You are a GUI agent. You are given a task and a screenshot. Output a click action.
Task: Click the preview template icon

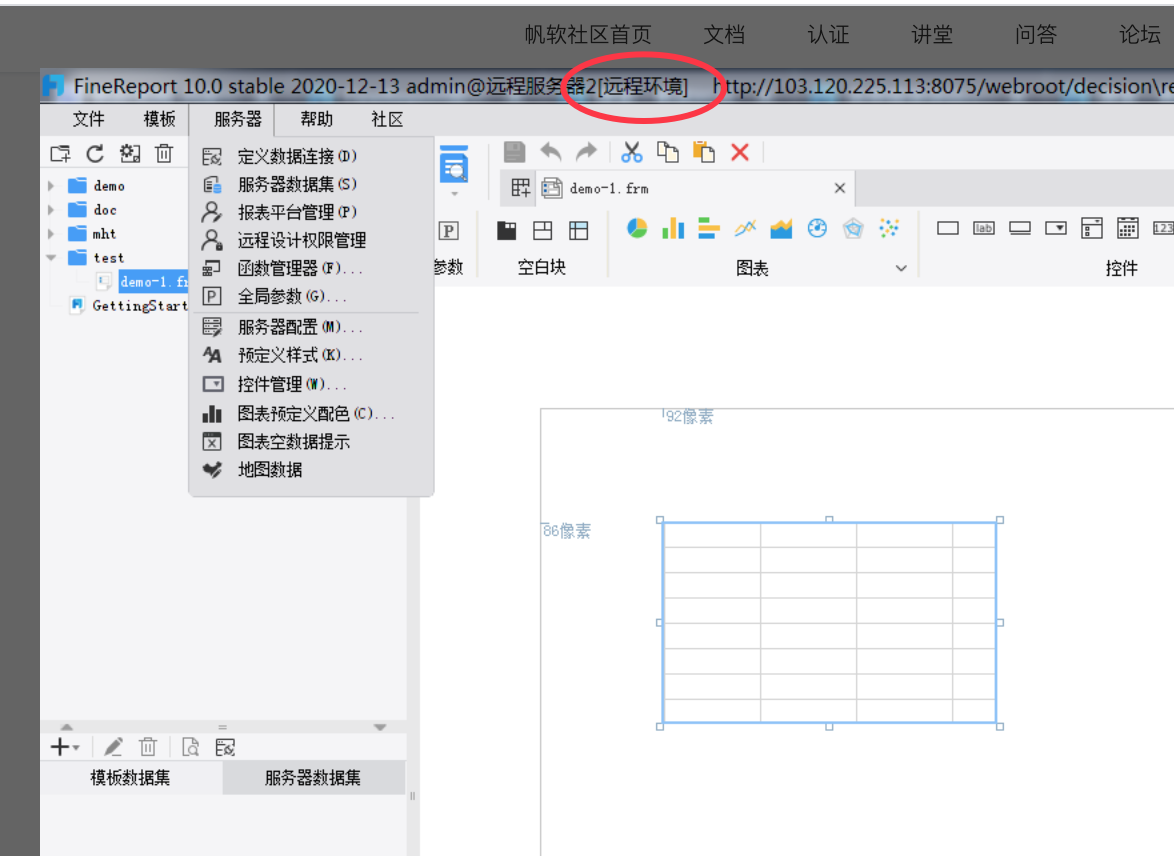tap(454, 163)
